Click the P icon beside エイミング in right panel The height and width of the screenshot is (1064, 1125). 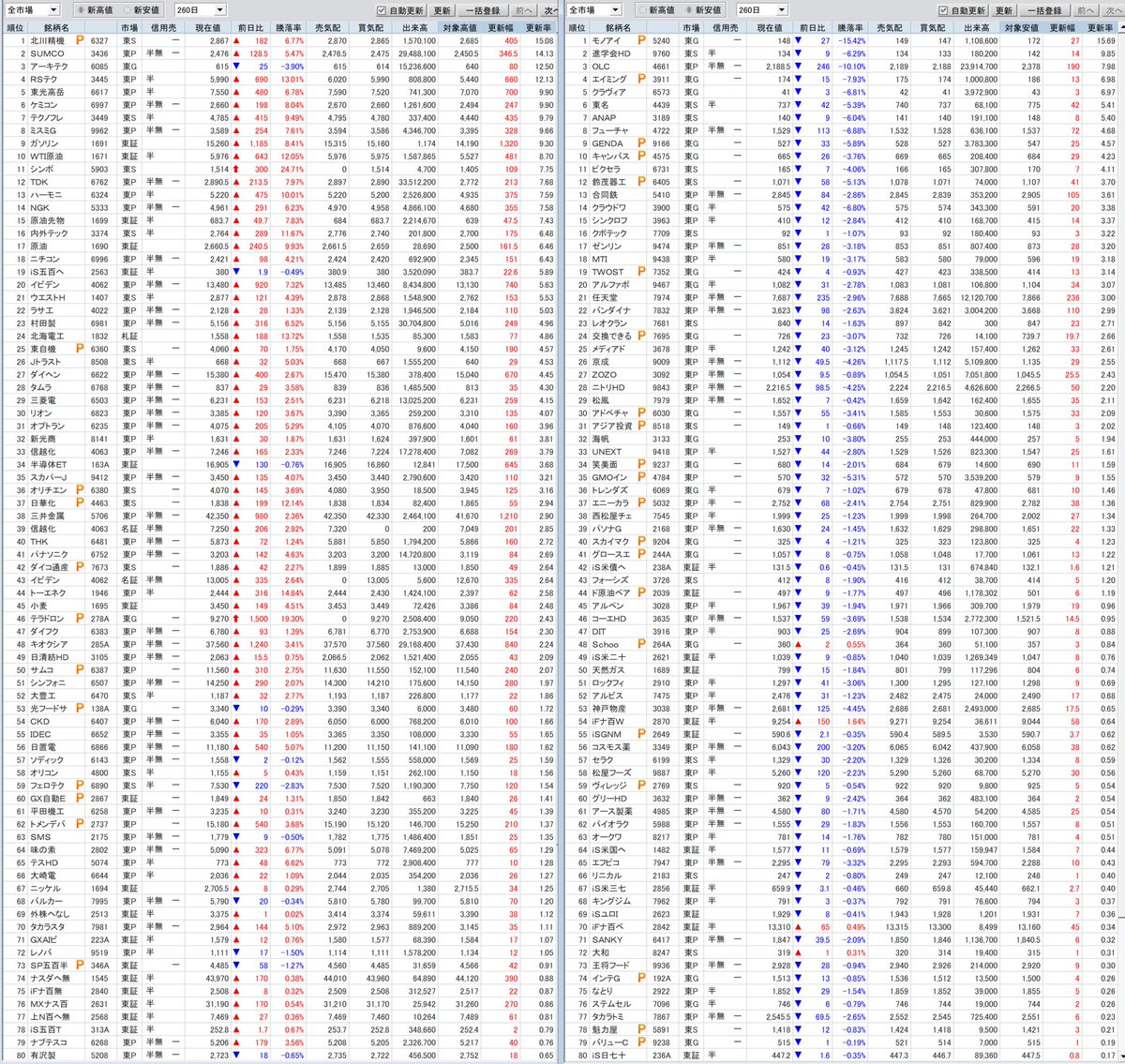pyautogui.click(x=641, y=80)
